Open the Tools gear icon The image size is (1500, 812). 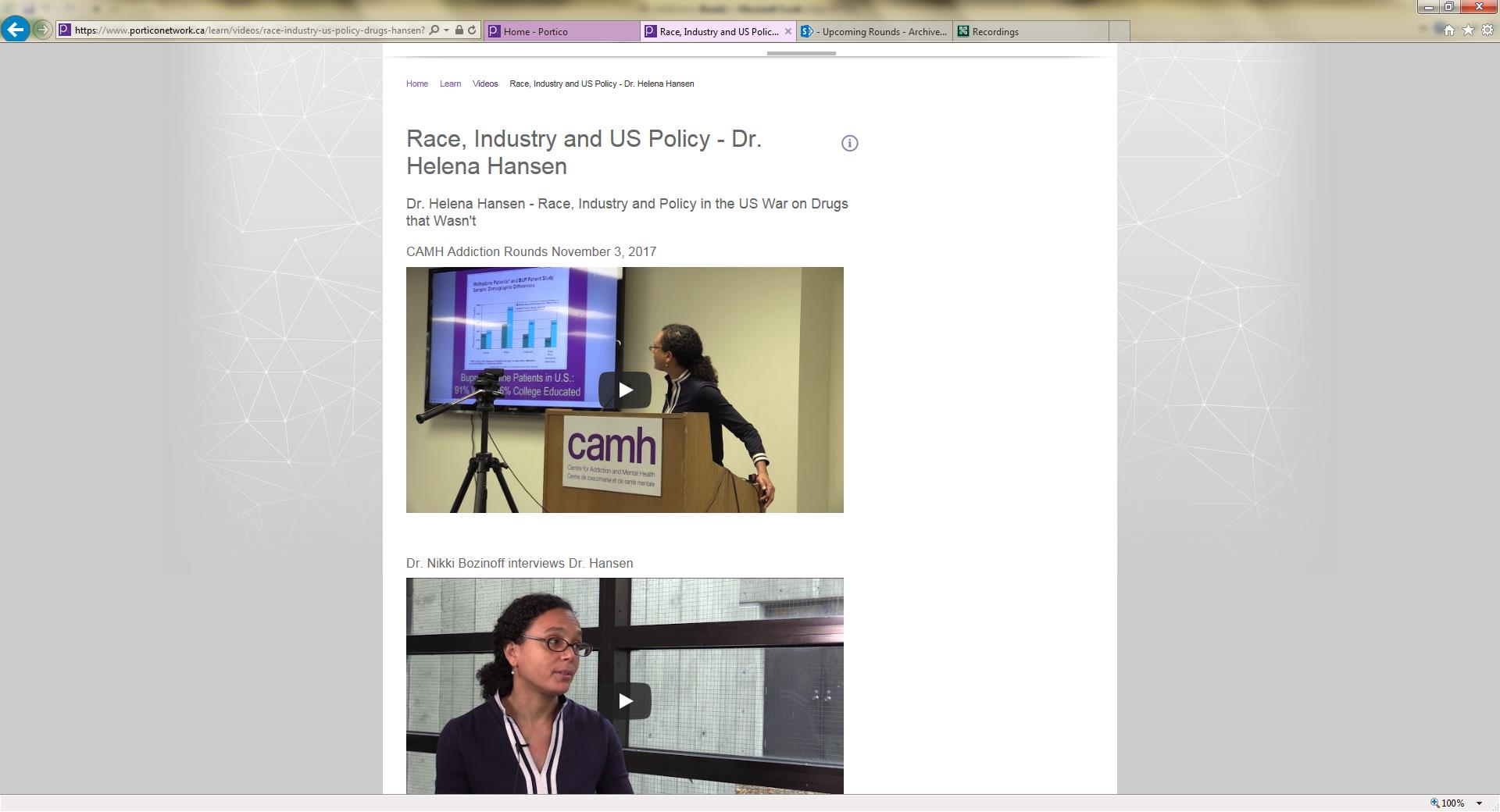(x=1487, y=30)
